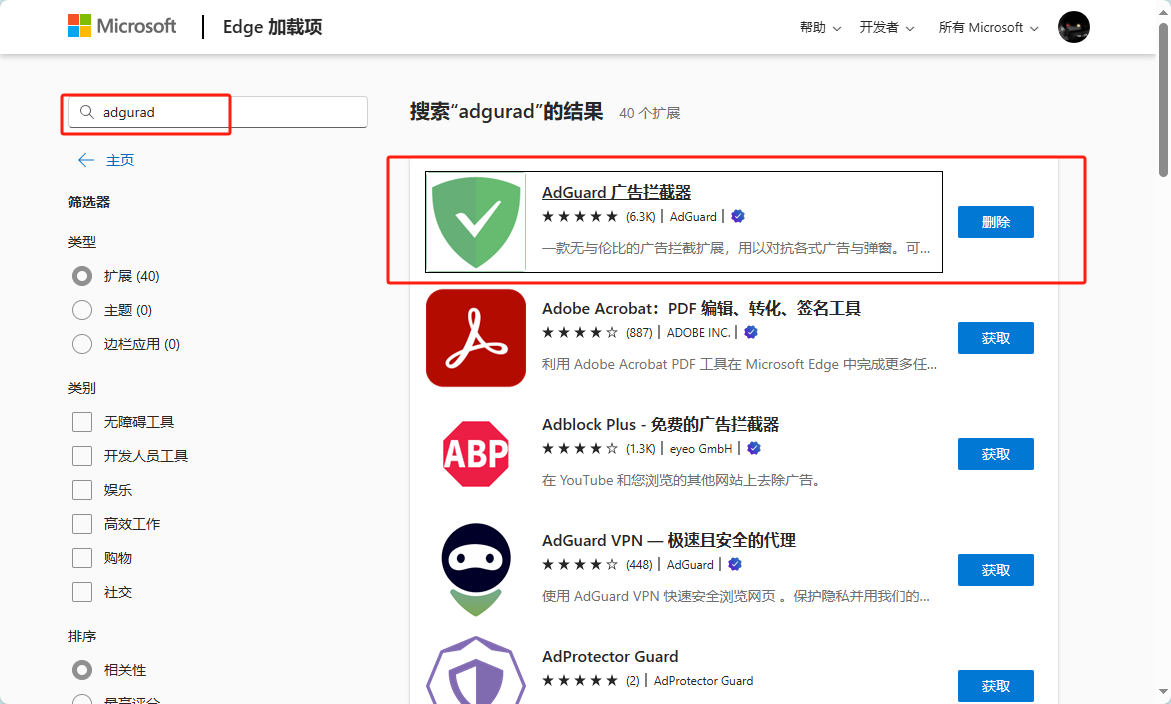Click Adobe Acrobat star rating
The image size is (1171, 704).
click(580, 332)
